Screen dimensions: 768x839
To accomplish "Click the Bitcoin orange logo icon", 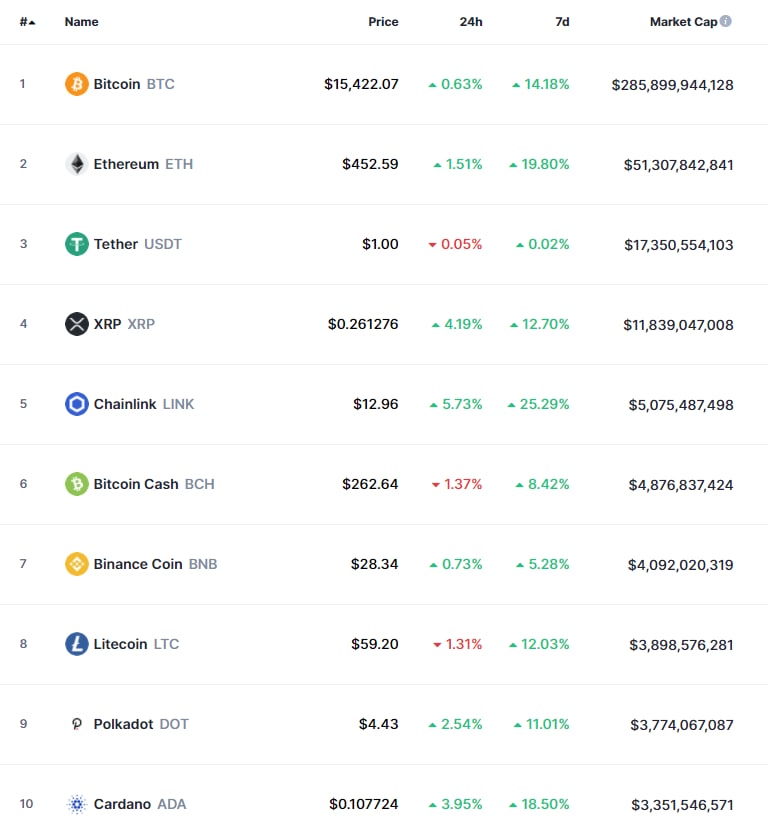I will [77, 84].
